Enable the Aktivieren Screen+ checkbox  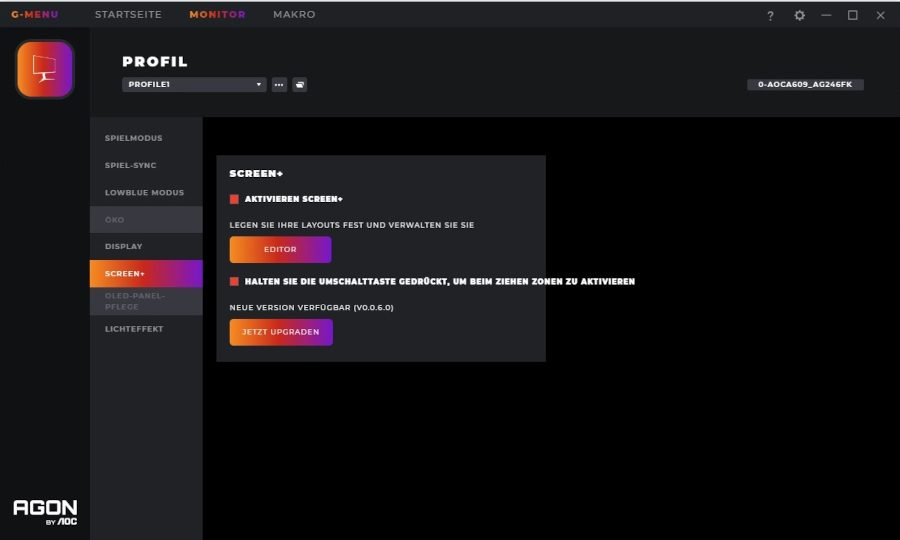234,199
